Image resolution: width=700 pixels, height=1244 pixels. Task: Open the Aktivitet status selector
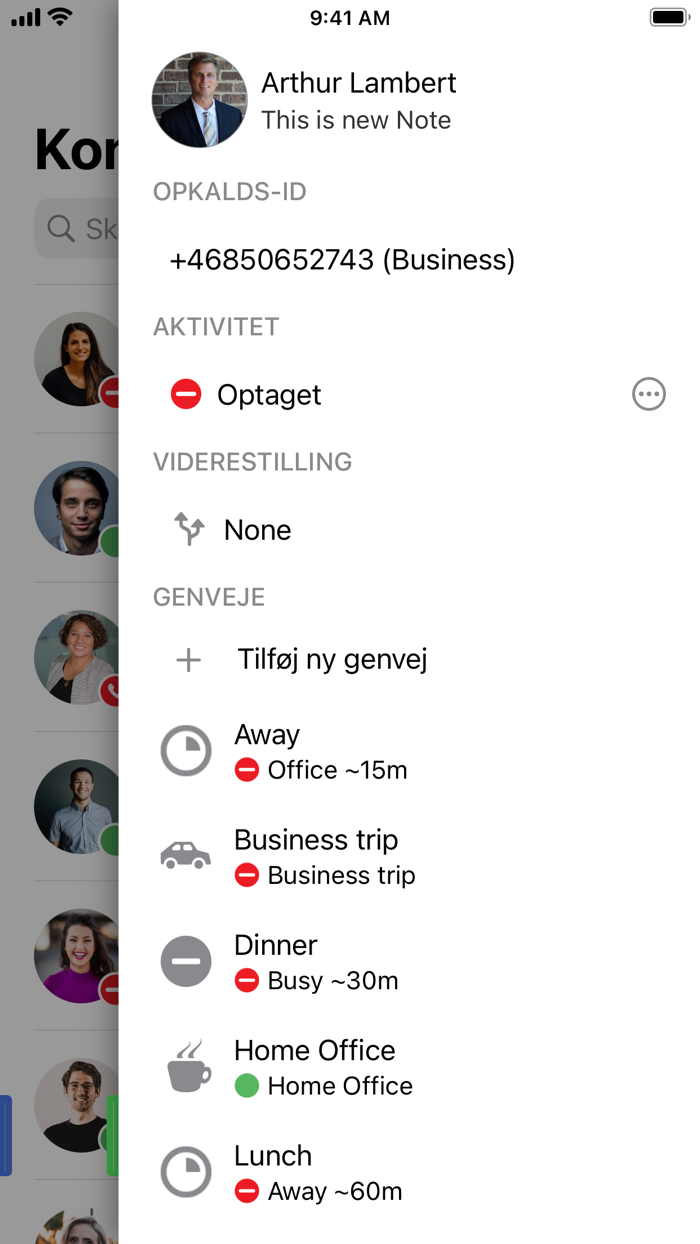click(269, 394)
